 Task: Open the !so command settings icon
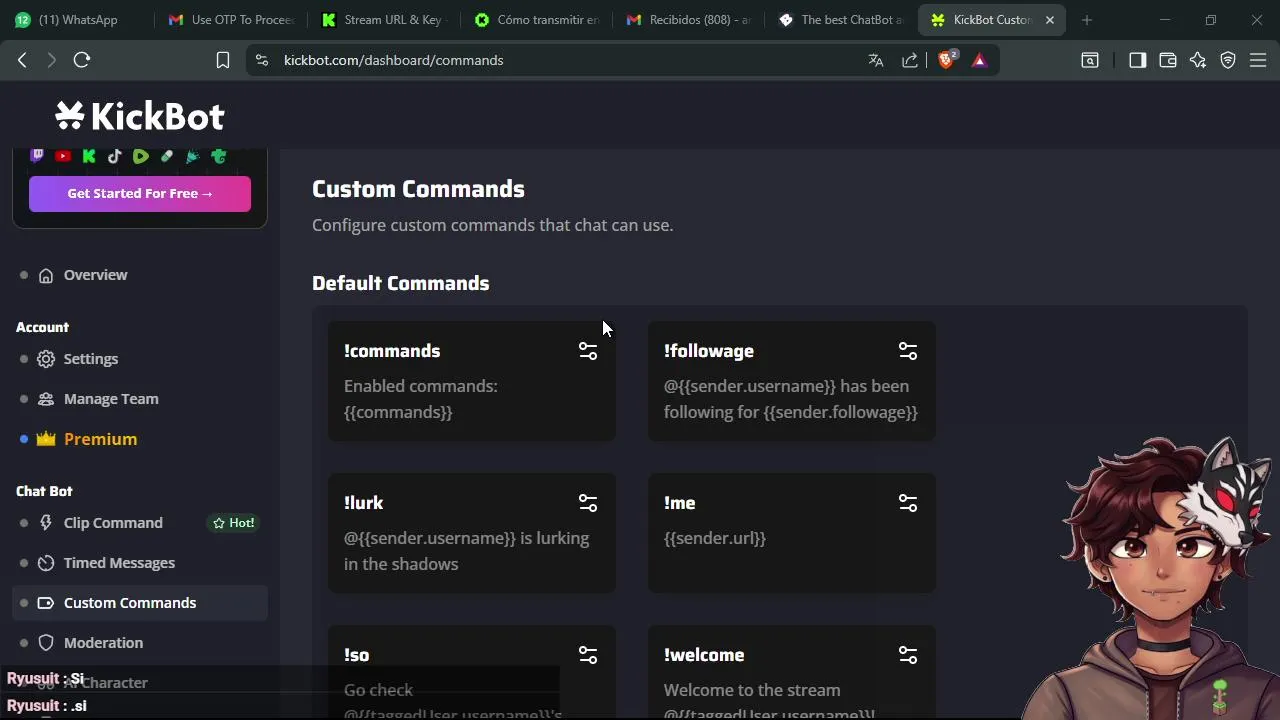(588, 655)
